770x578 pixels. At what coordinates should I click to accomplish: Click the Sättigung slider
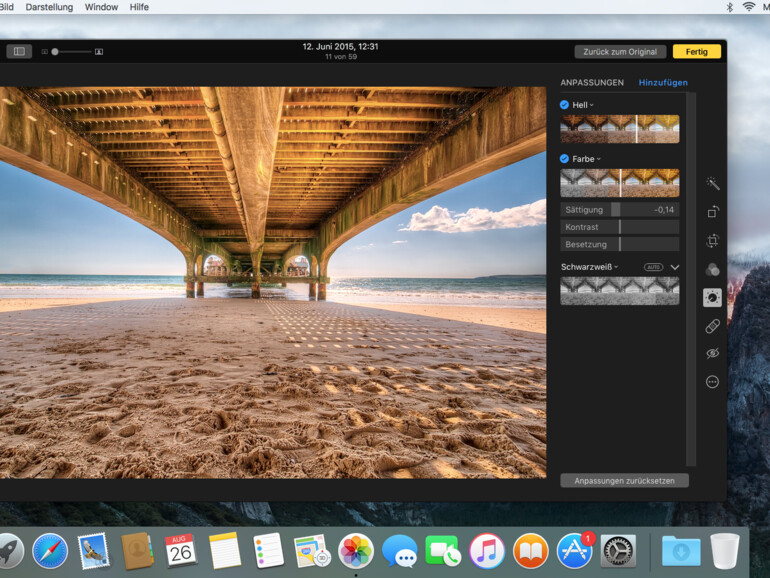(x=619, y=210)
